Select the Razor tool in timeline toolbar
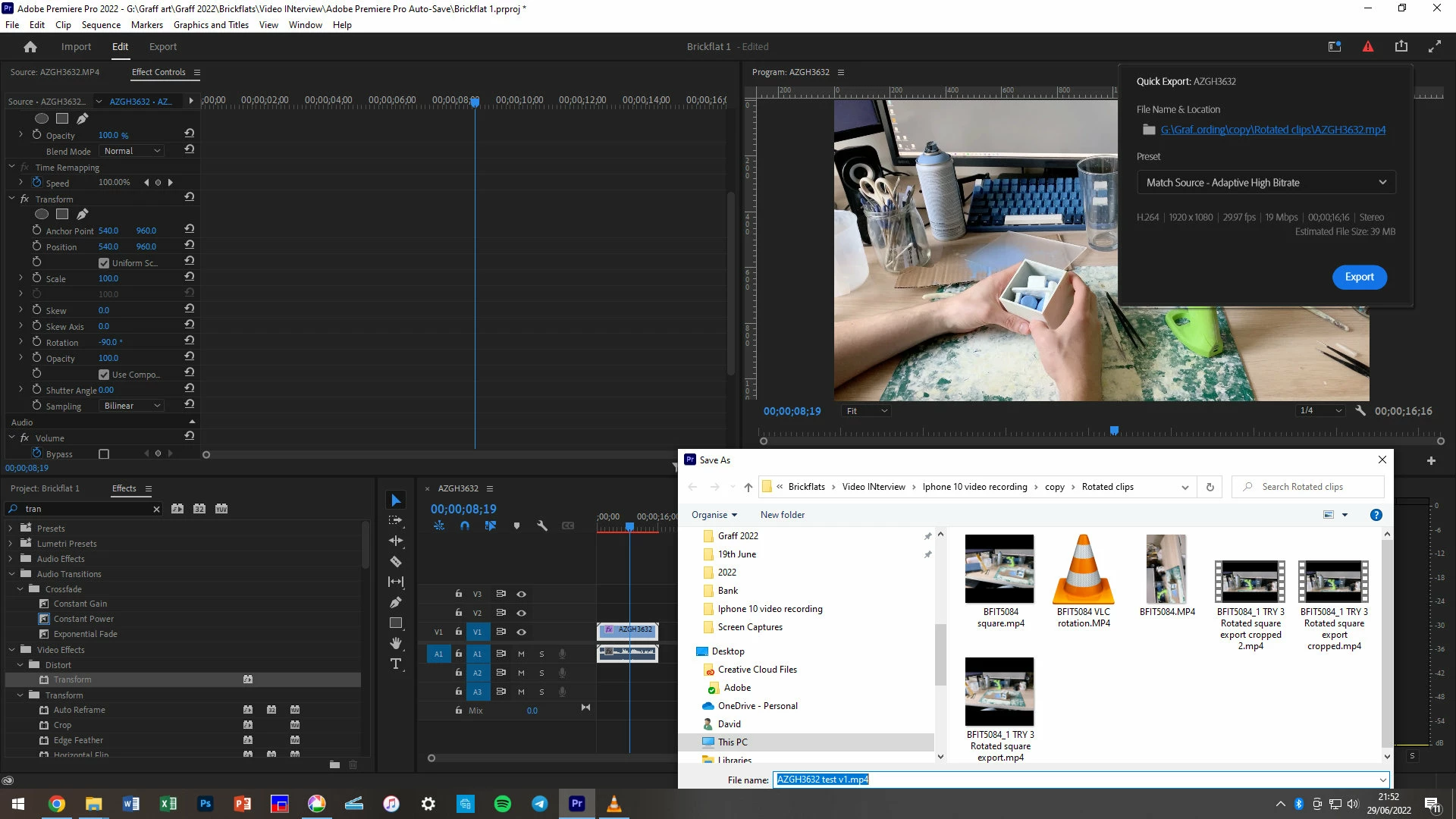1456x819 pixels. [x=395, y=561]
